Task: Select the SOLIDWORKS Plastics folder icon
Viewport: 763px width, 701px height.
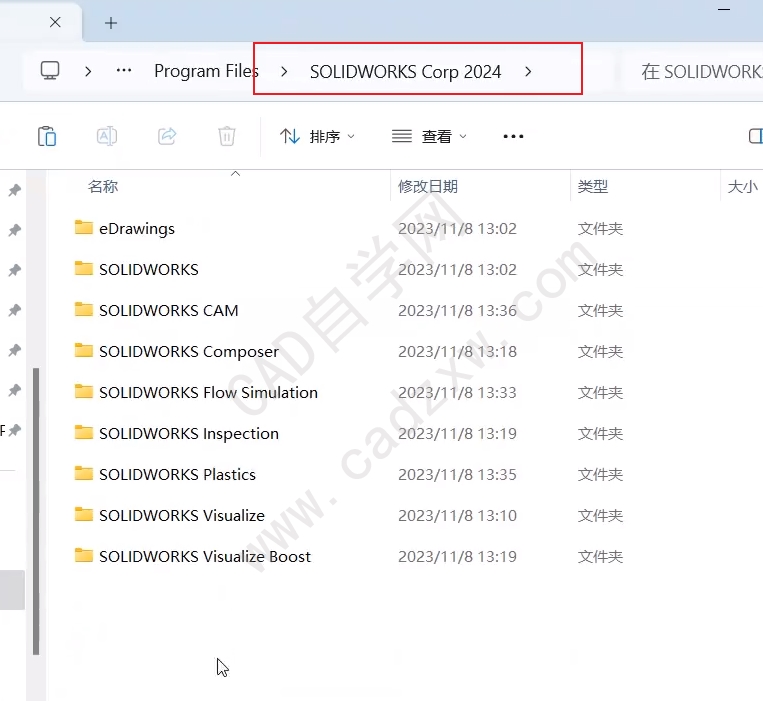Action: point(84,473)
